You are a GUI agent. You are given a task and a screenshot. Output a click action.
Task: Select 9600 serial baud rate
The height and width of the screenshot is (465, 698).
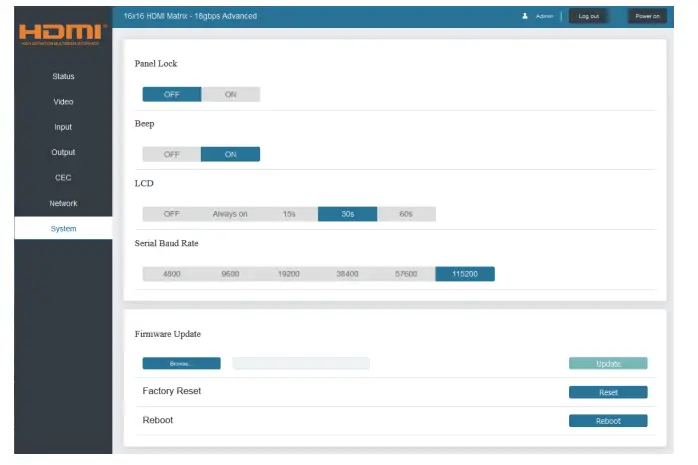pos(230,274)
